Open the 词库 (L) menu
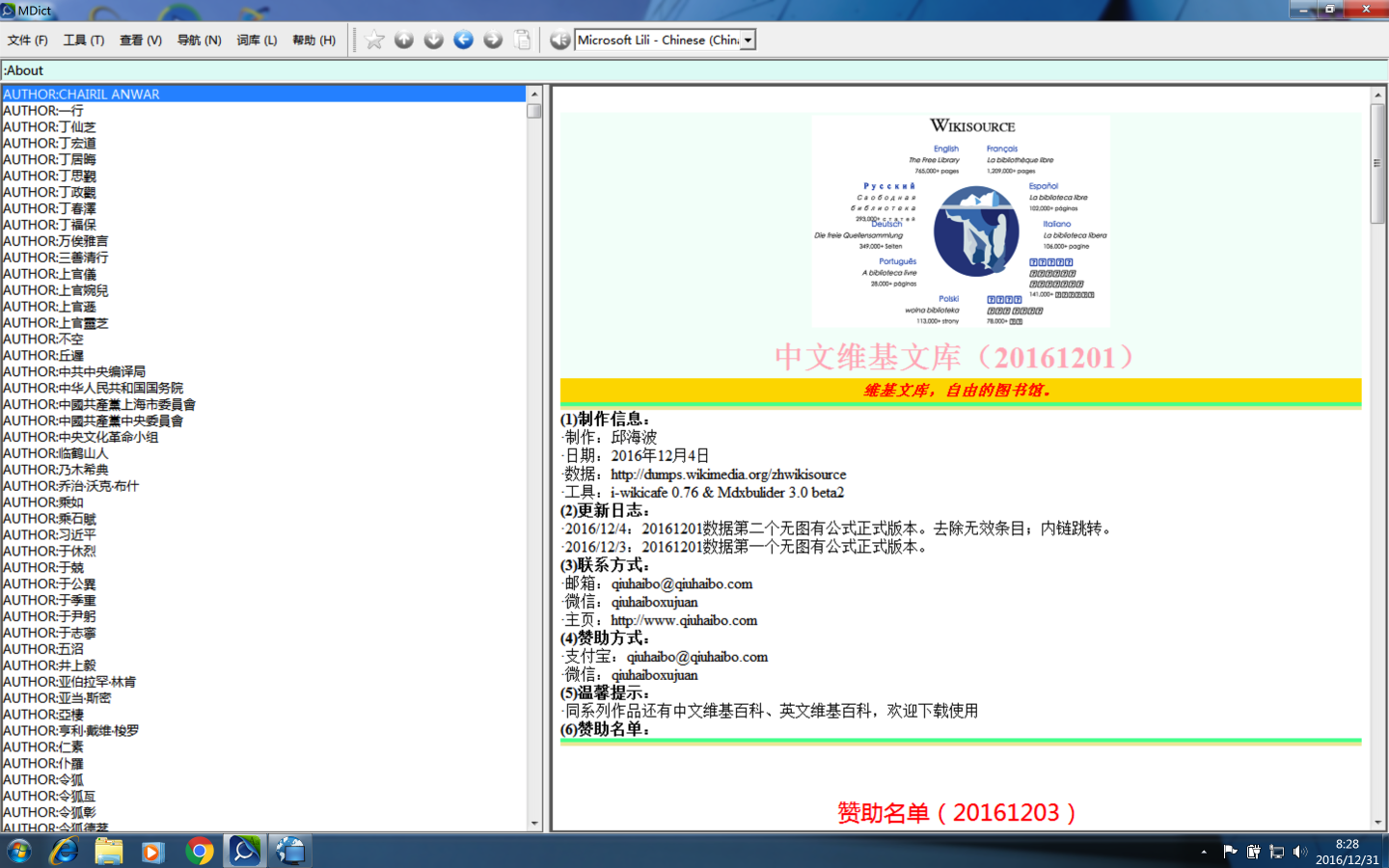 257,41
